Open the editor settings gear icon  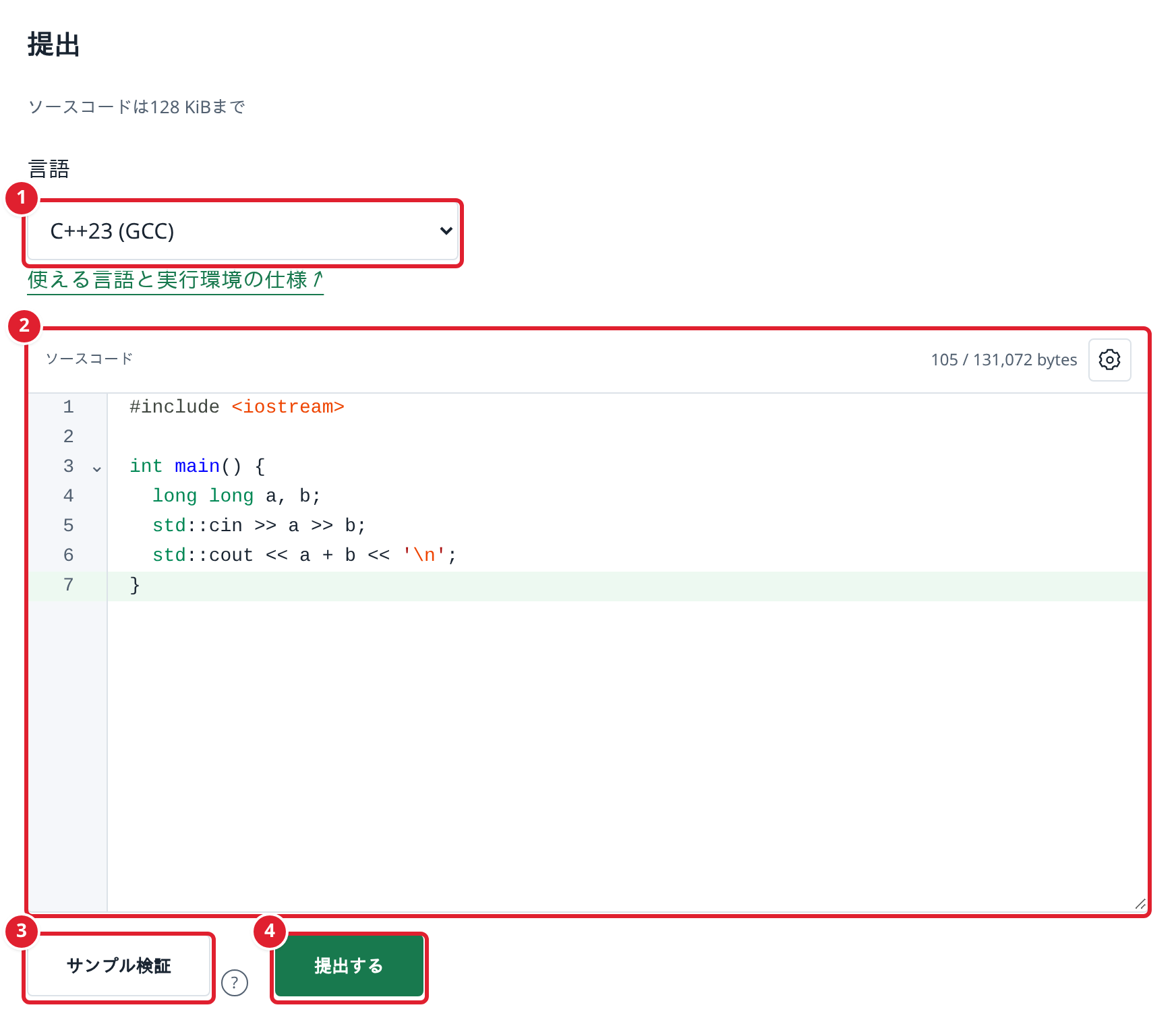(1109, 360)
